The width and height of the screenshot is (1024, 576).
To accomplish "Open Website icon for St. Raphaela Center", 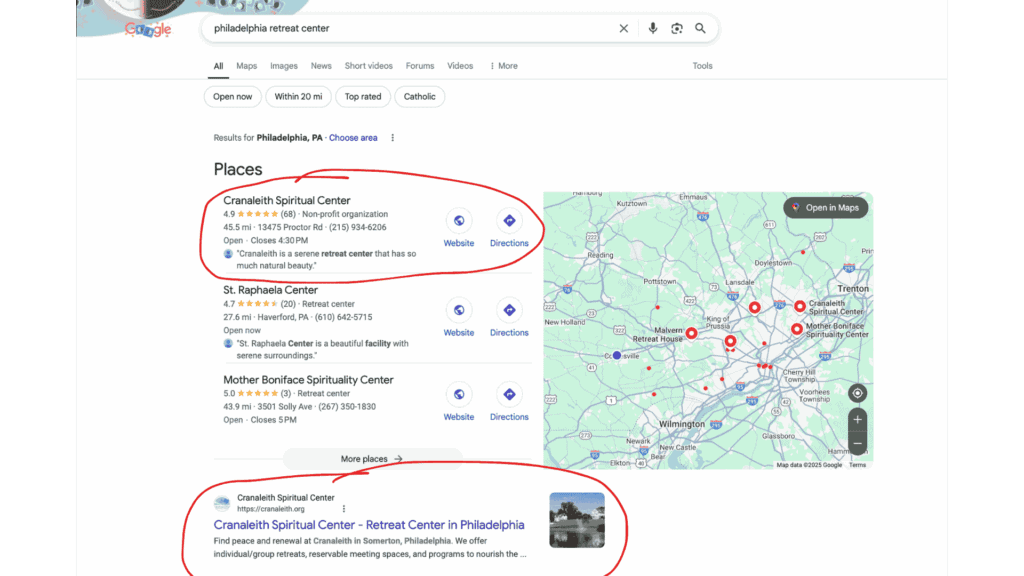I will (x=459, y=310).
